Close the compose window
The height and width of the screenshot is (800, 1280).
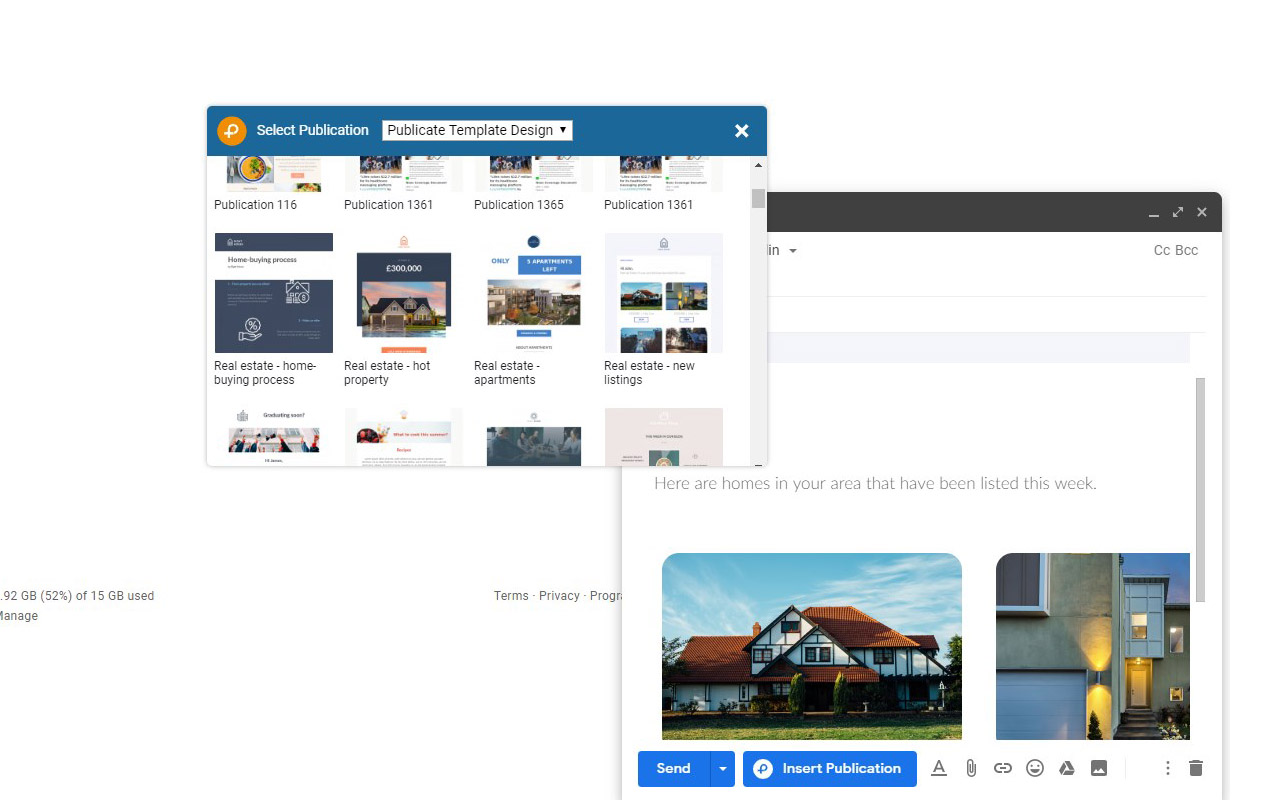tap(1202, 212)
